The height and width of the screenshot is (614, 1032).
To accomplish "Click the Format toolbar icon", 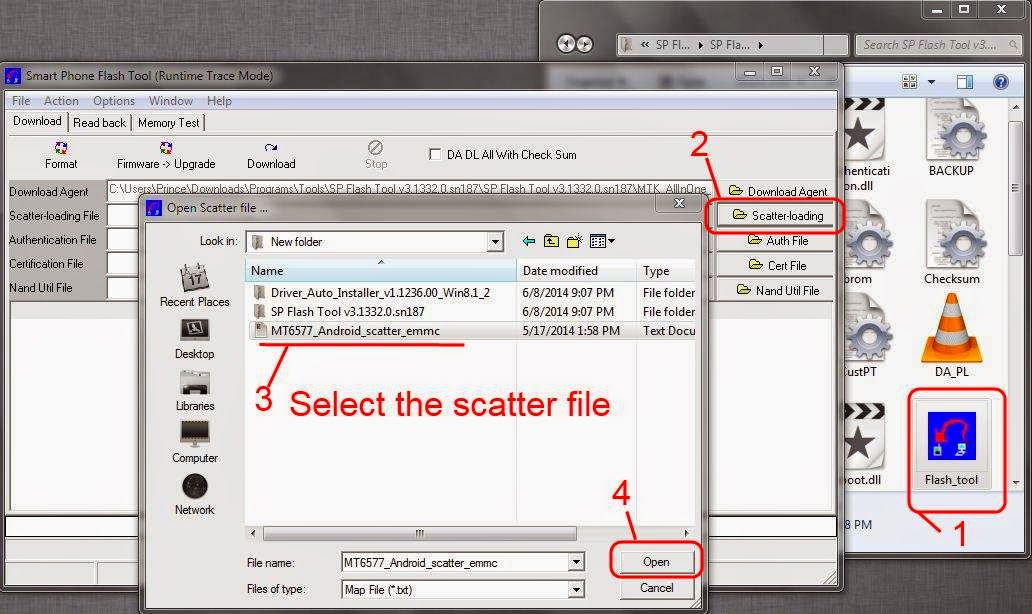I will pyautogui.click(x=61, y=155).
